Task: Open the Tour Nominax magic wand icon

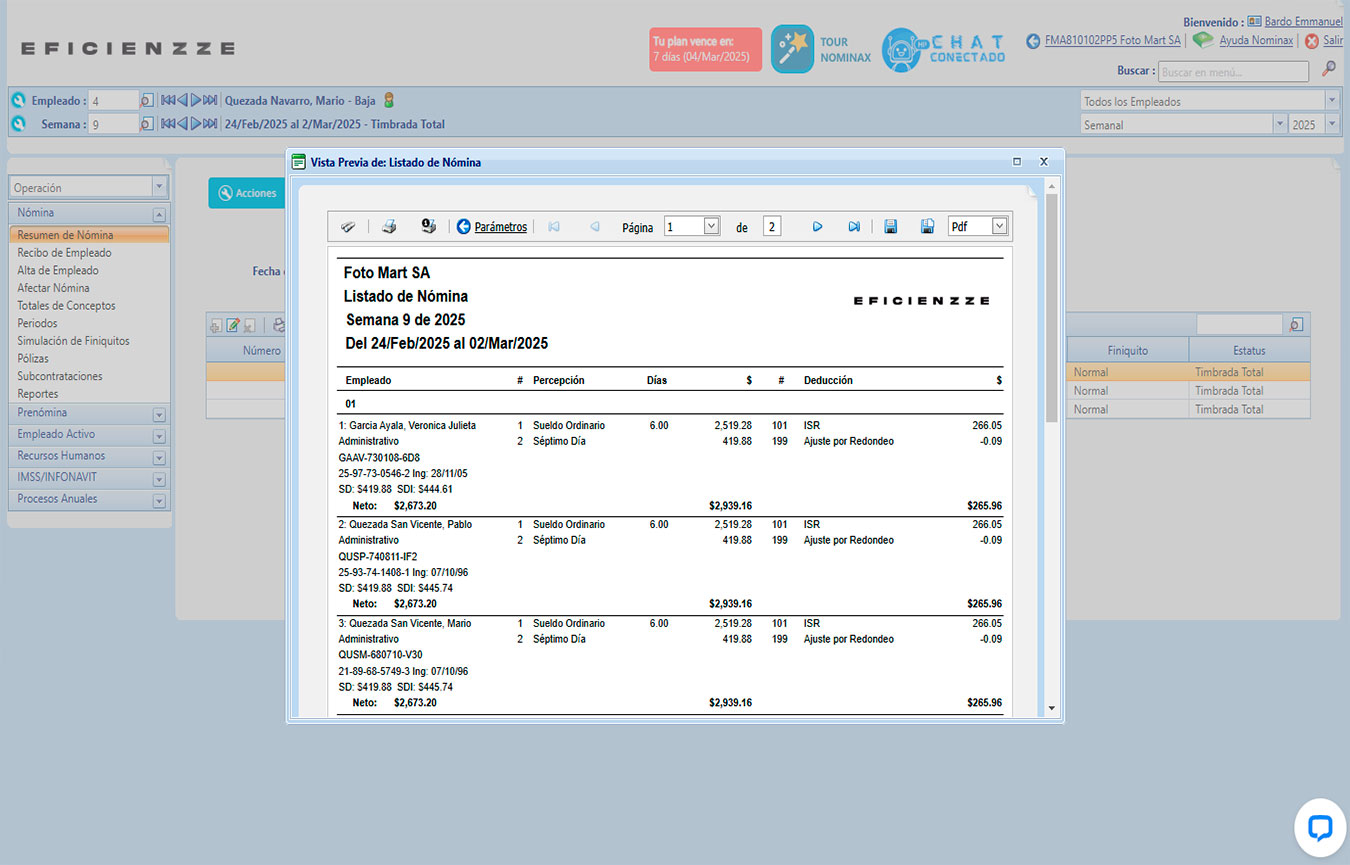Action: [792, 49]
